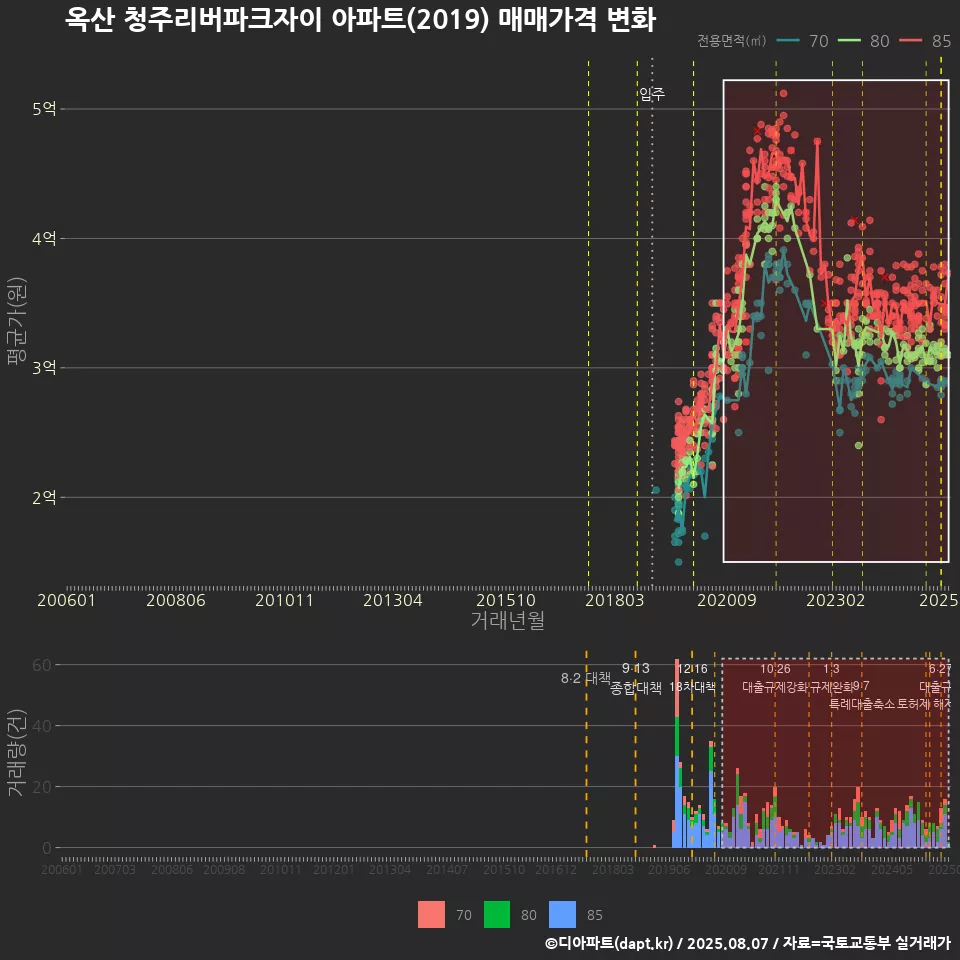Click the 9·13 policy marker label

[636, 669]
